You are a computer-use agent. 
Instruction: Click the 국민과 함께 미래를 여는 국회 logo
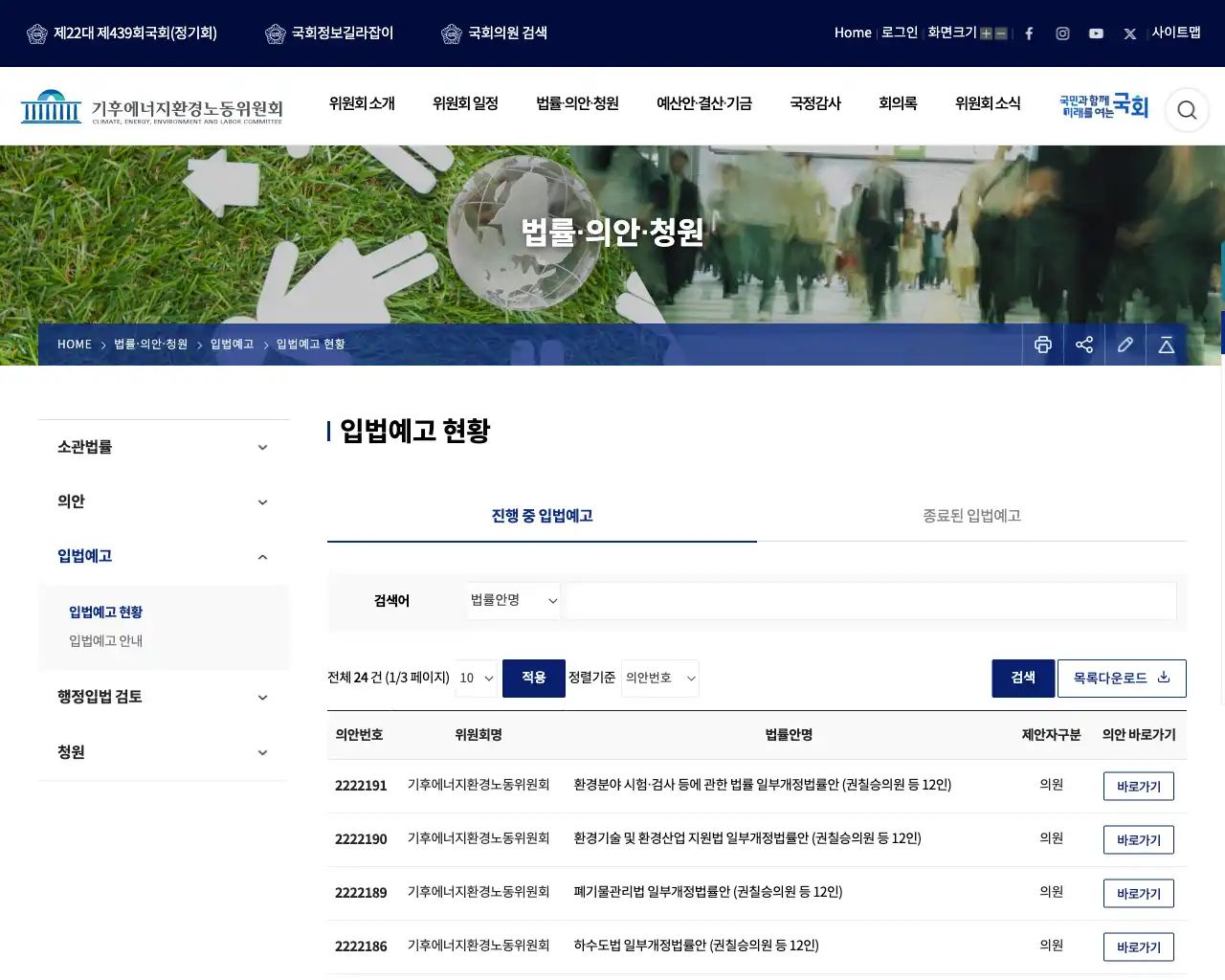(x=1103, y=106)
